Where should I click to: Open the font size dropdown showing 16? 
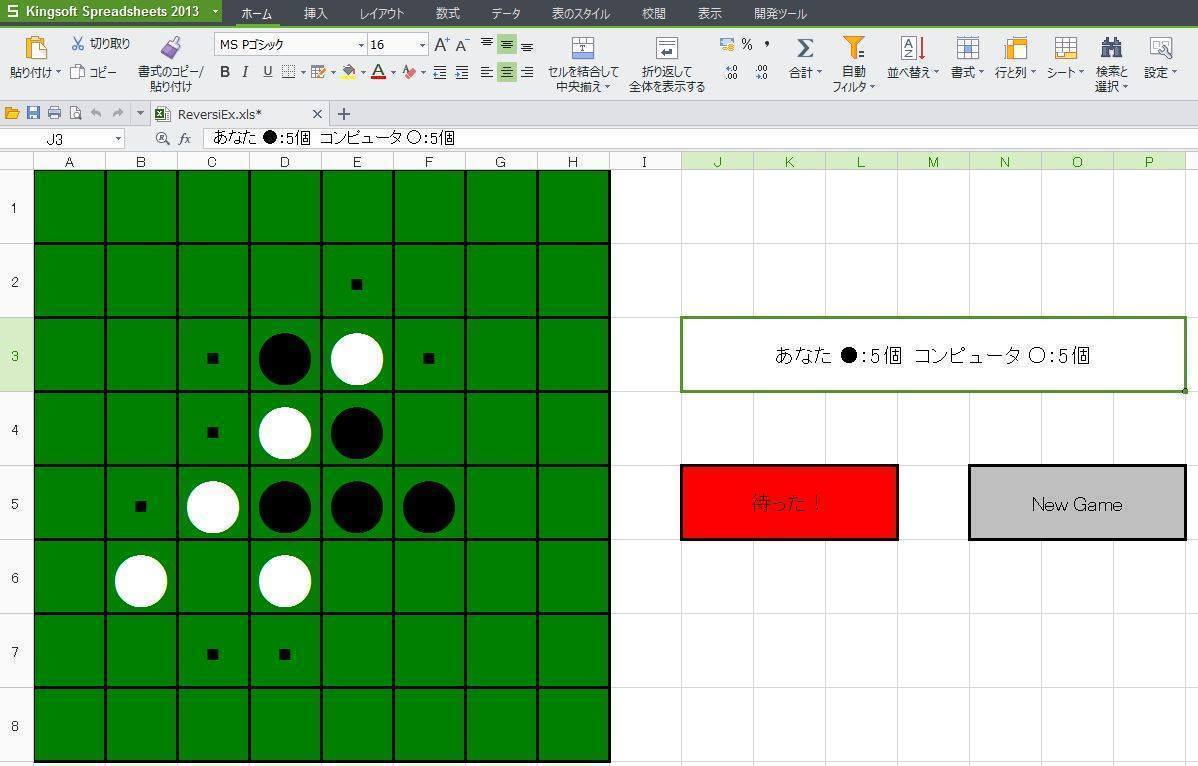[x=422, y=45]
